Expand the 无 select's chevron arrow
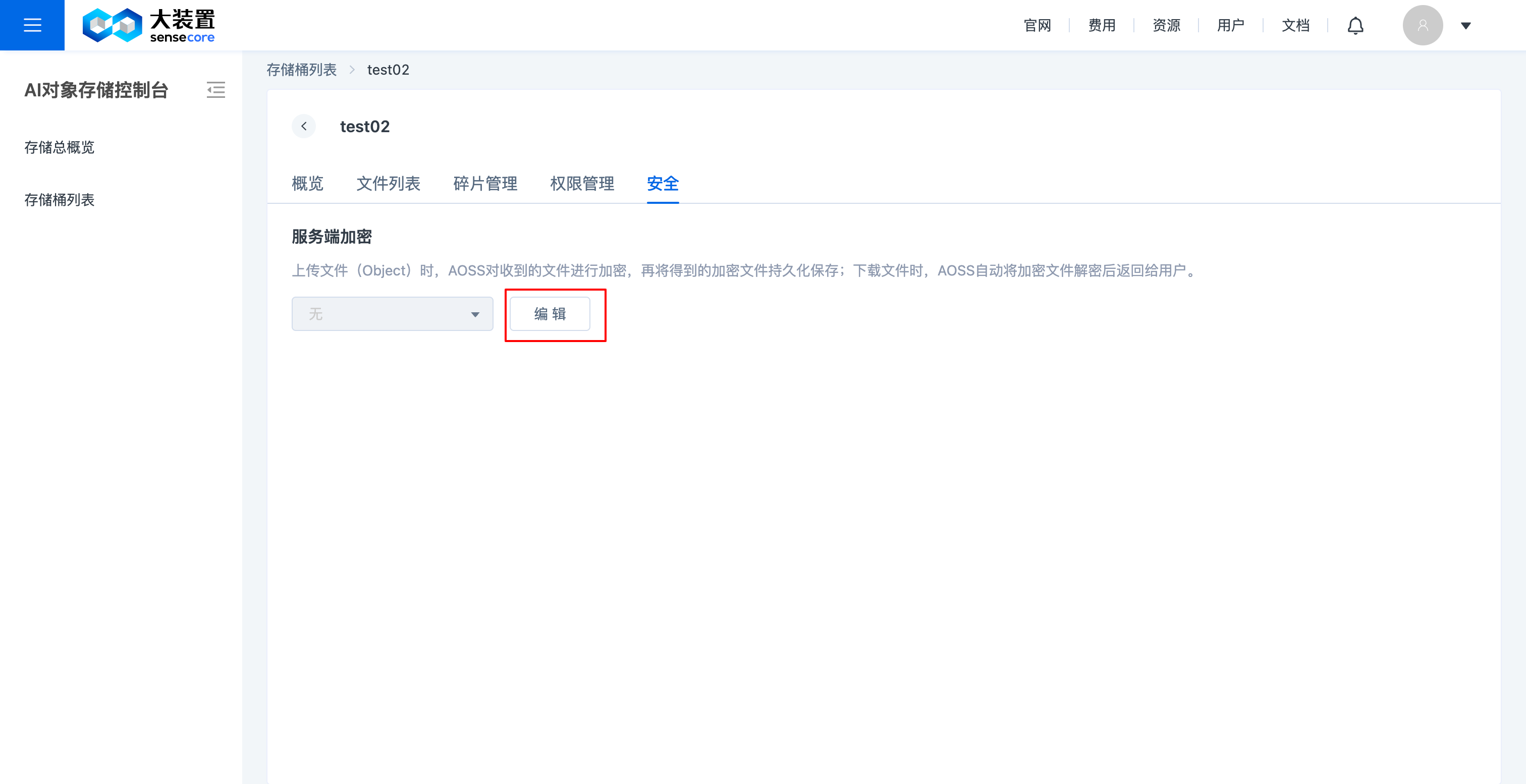 point(475,314)
